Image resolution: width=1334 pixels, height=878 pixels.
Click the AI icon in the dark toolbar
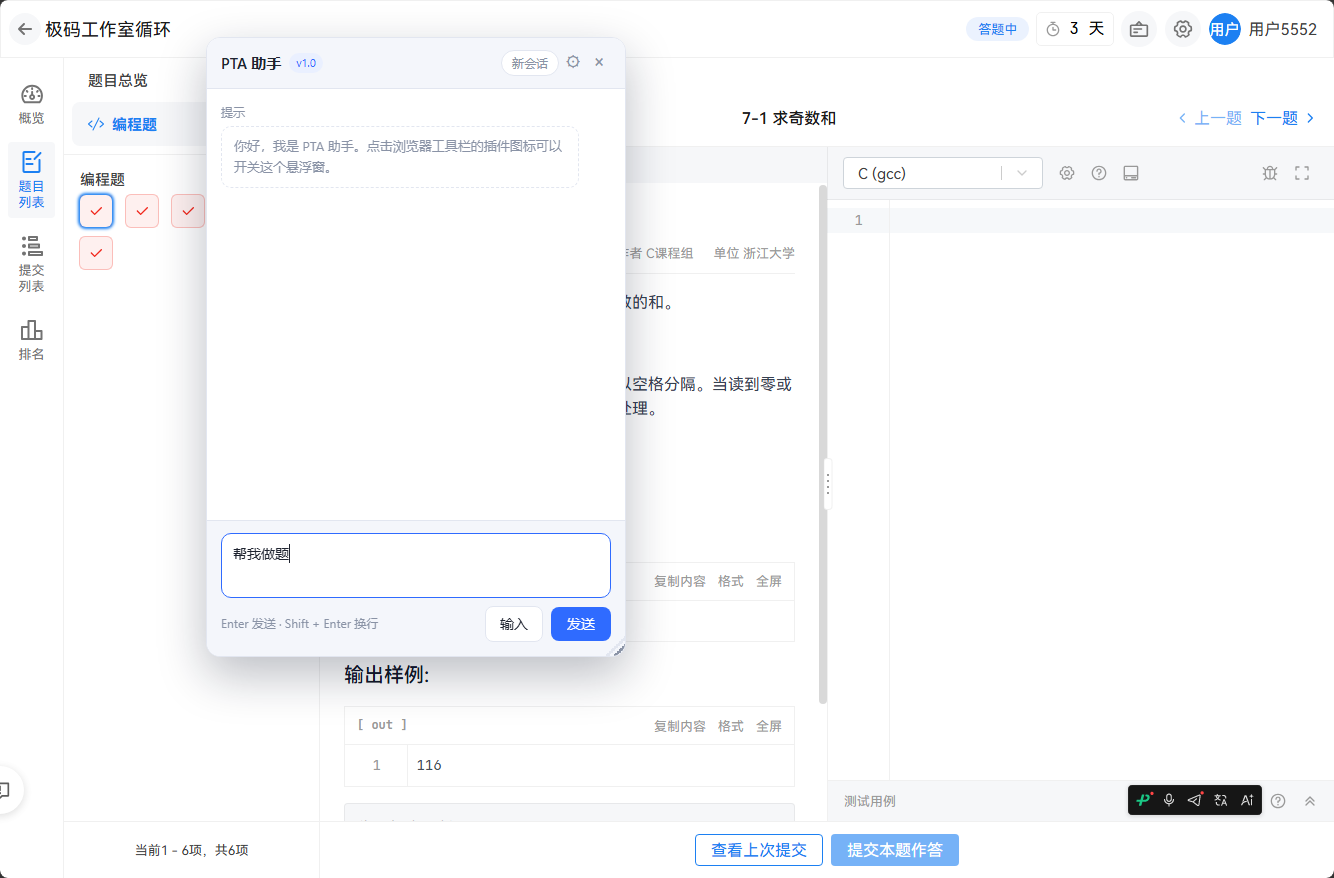[1247, 800]
